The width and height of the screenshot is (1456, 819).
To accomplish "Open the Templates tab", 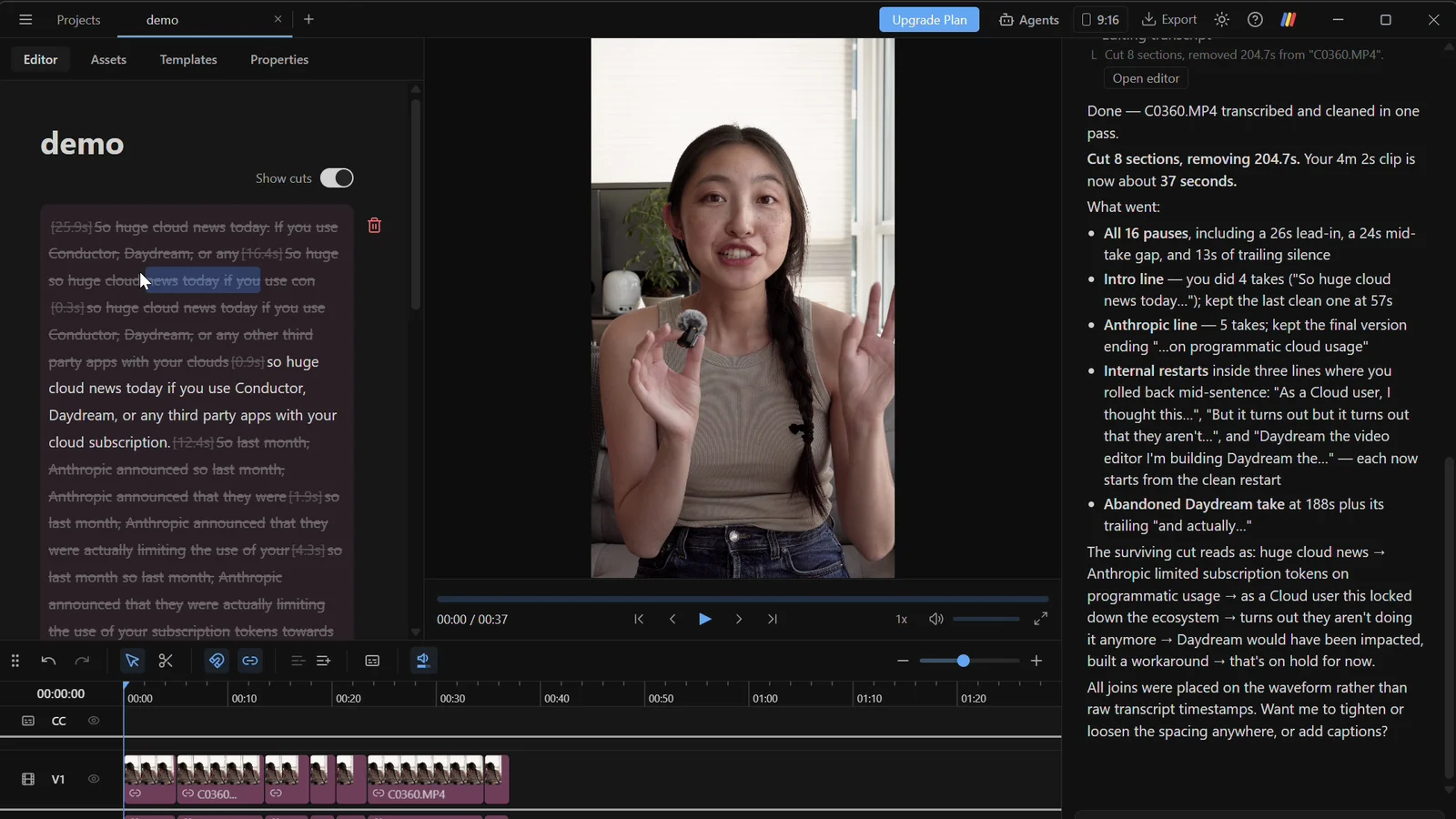I will (x=188, y=59).
